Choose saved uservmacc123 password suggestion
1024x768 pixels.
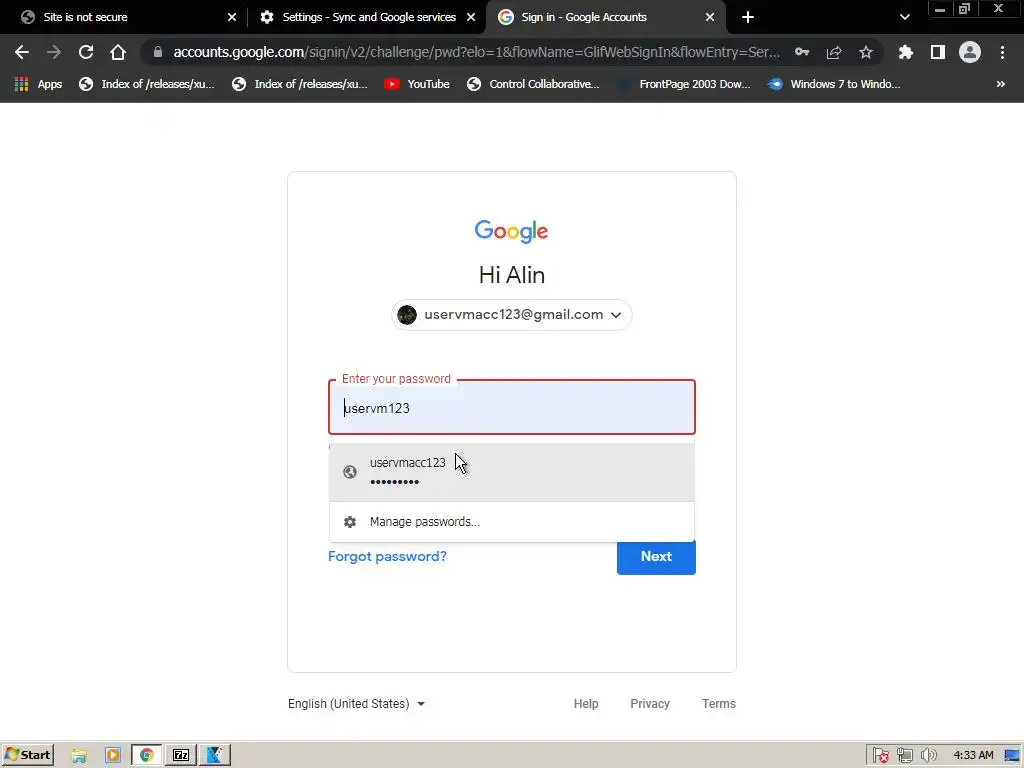coord(511,472)
